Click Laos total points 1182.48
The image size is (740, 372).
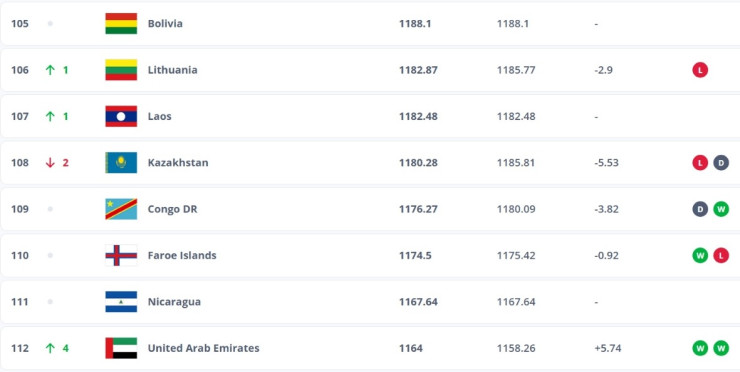[418, 116]
